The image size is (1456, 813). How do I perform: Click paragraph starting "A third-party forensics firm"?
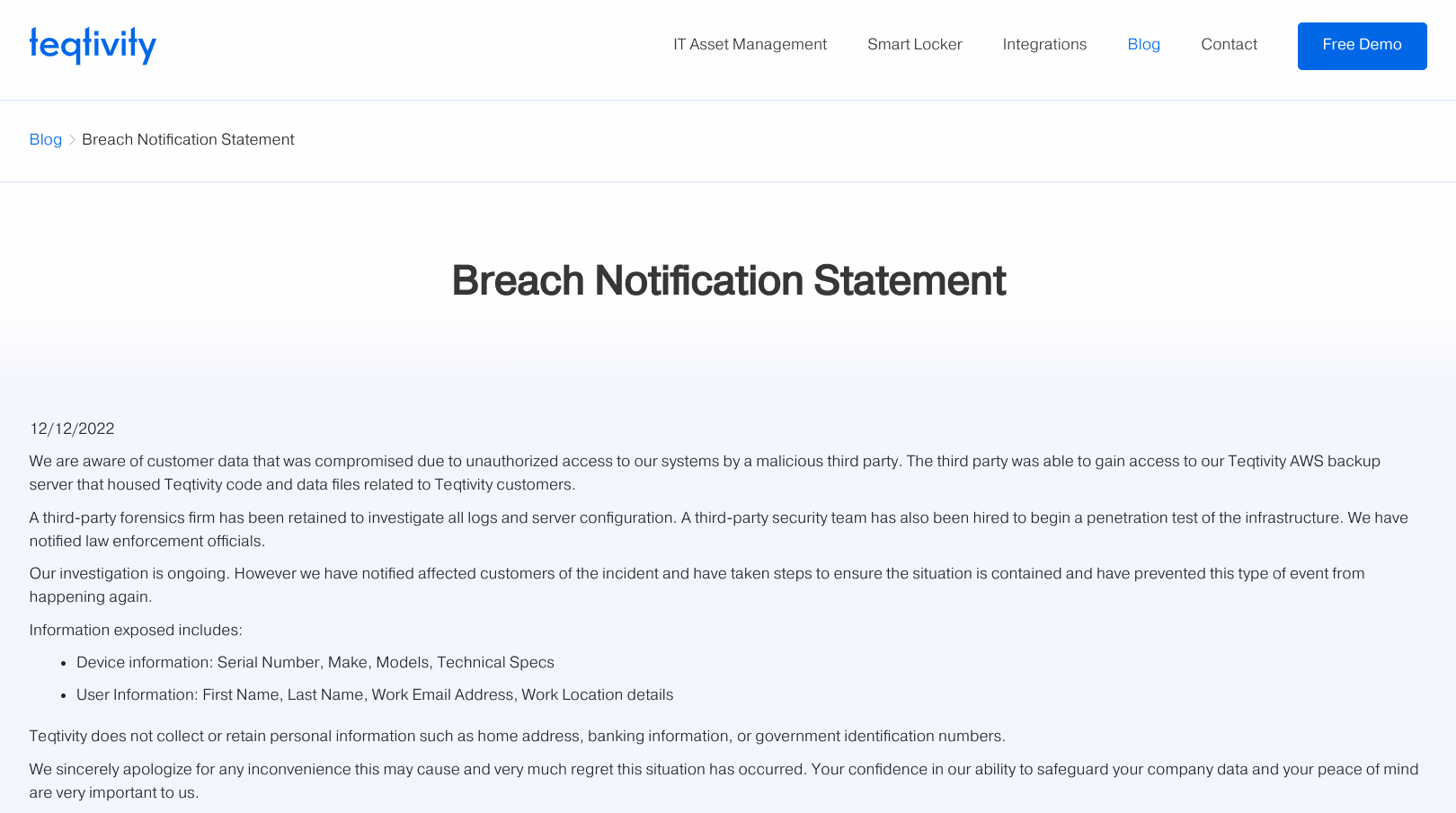tap(718, 529)
